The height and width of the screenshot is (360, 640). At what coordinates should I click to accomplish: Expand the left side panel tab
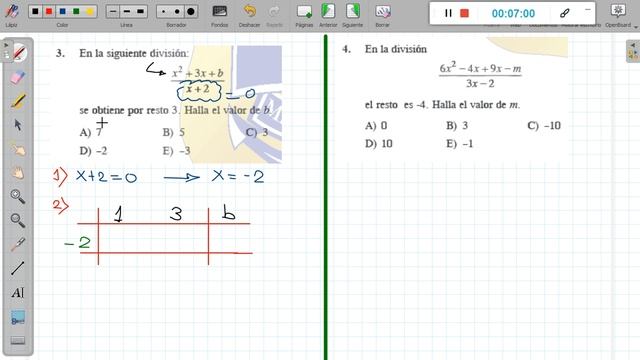[6, 51]
